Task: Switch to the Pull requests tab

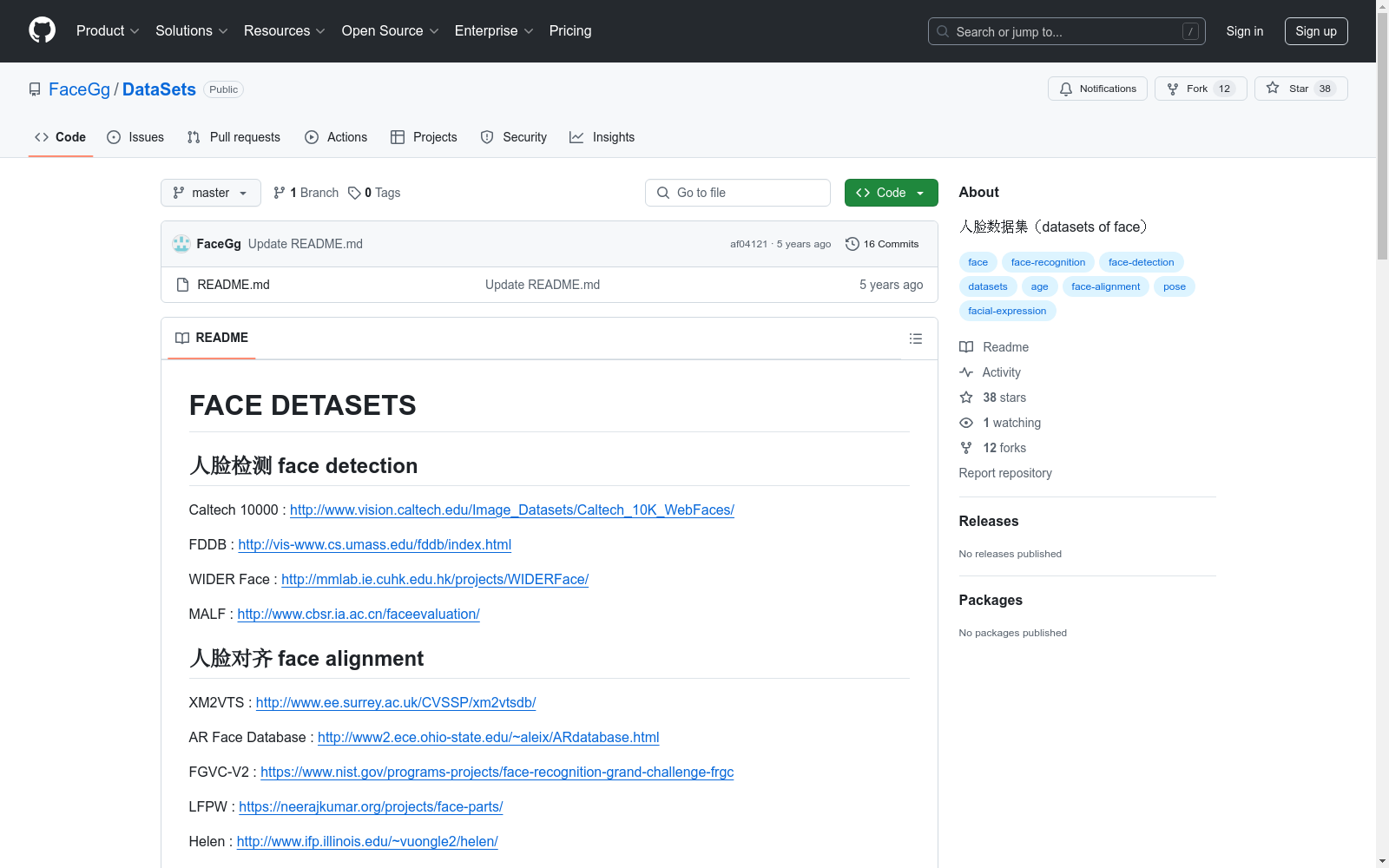Action: point(234,137)
